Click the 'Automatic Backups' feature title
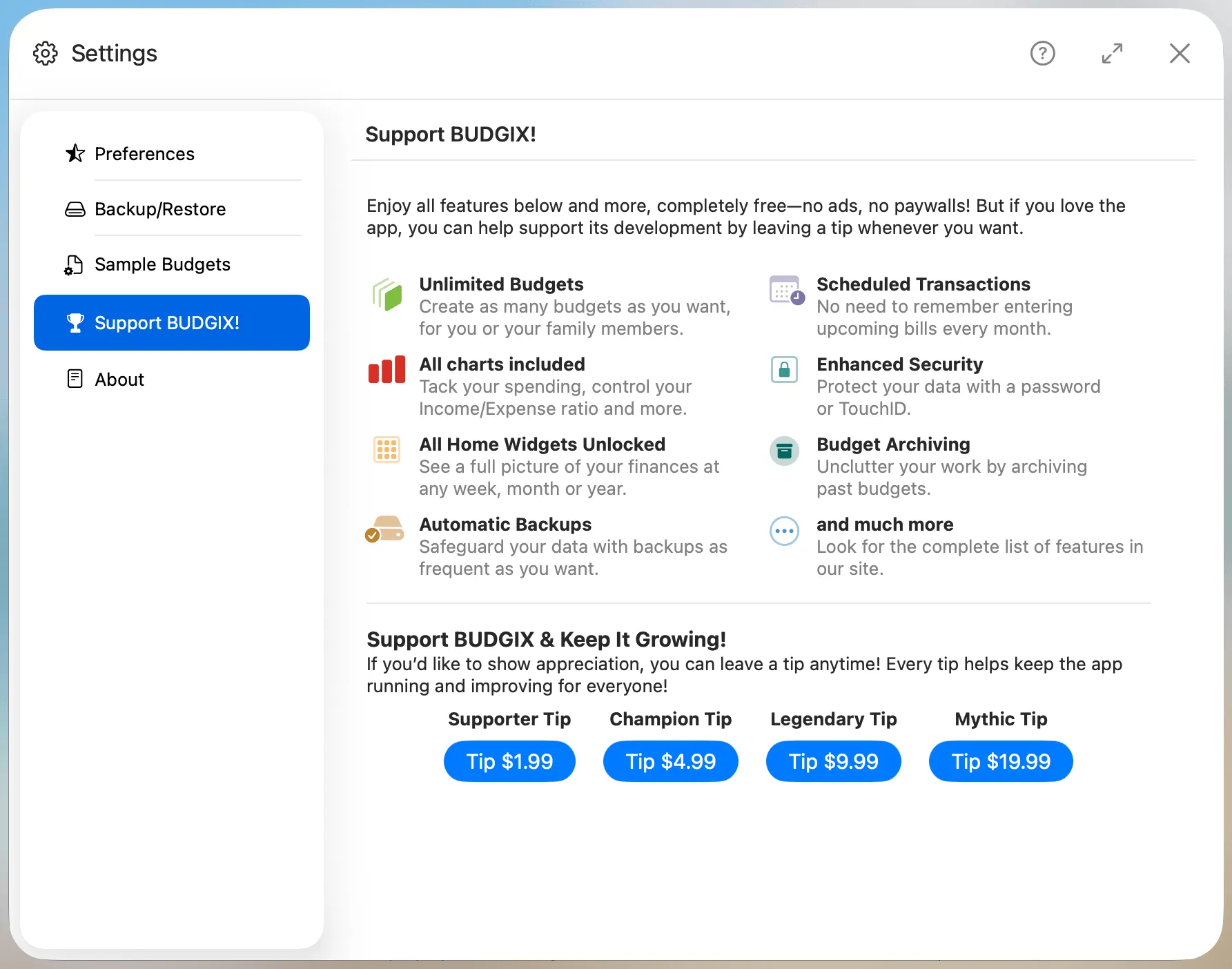The height and width of the screenshot is (969, 1232). coord(505,525)
